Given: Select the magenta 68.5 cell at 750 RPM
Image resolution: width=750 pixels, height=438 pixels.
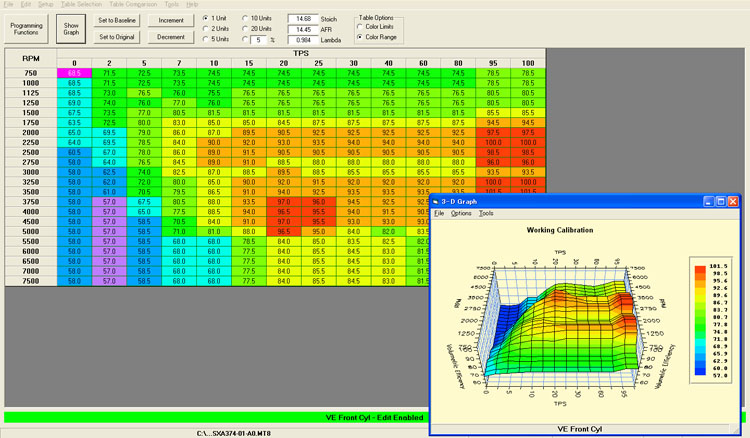Looking at the screenshot, I should [74, 73].
